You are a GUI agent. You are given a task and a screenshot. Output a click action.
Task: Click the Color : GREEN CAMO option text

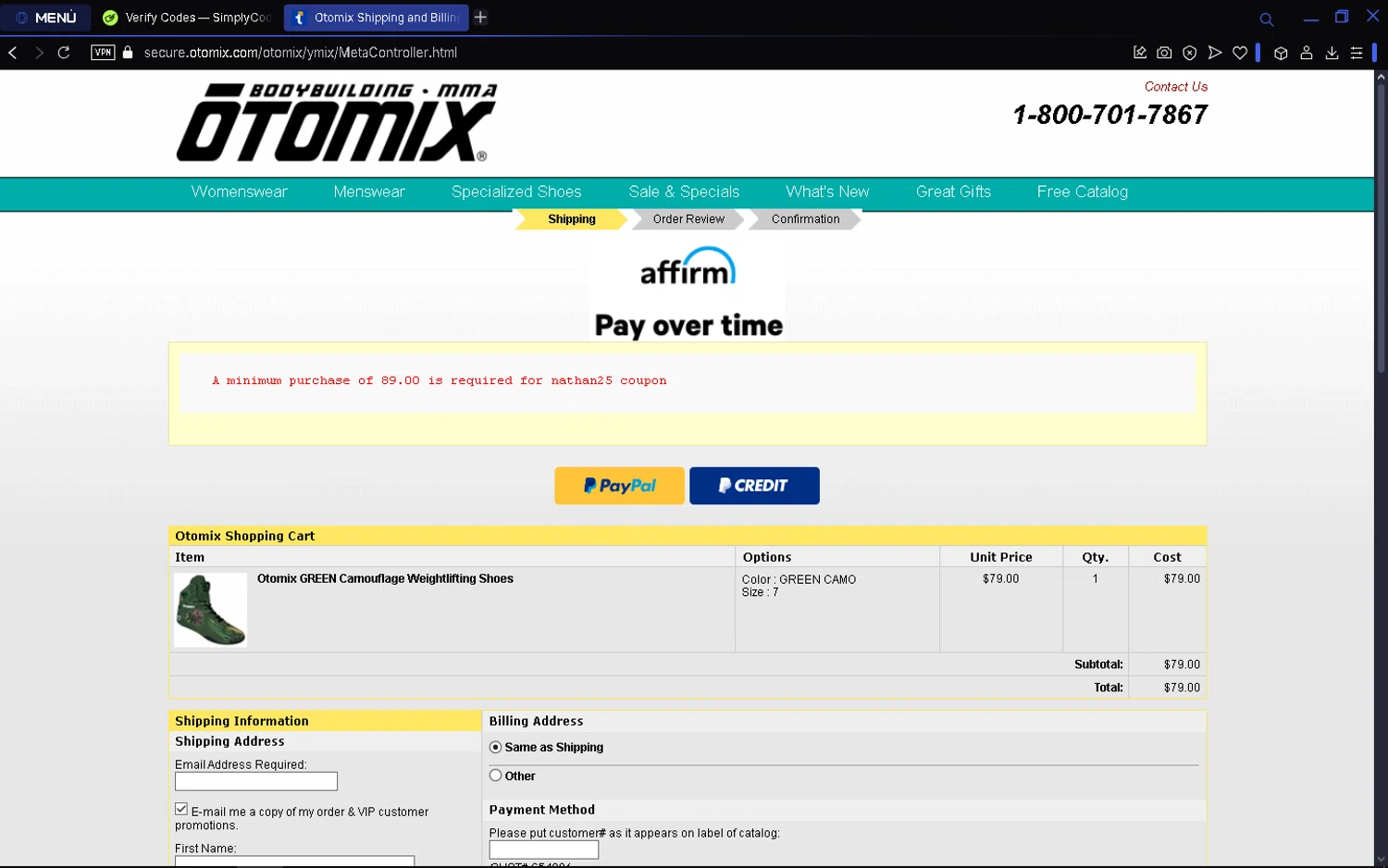tap(799, 579)
